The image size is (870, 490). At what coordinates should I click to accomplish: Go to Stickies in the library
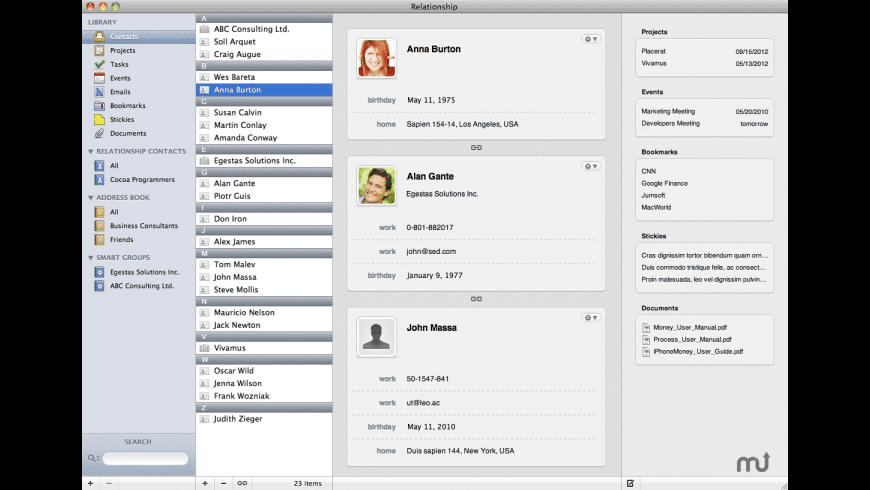pos(121,119)
